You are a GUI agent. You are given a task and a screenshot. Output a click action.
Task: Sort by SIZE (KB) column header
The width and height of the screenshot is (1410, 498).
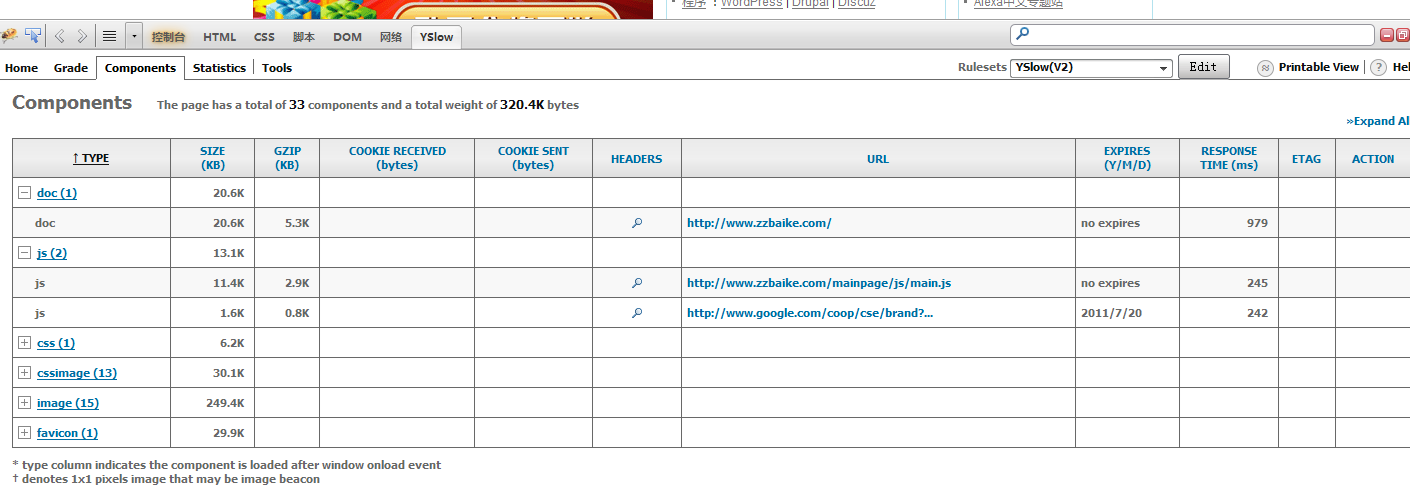[x=212, y=158]
